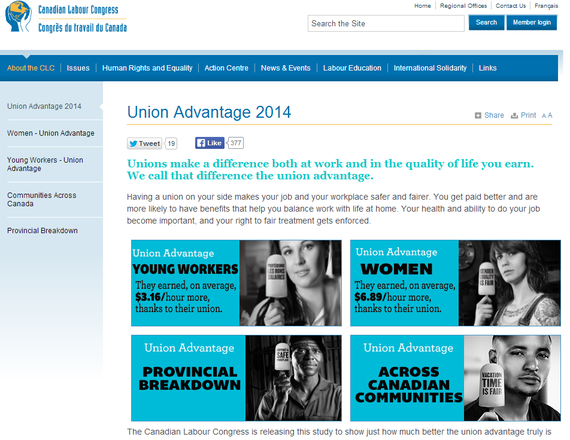Click the Print printer icon
This screenshot has width=570, height=440.
pos(514,116)
